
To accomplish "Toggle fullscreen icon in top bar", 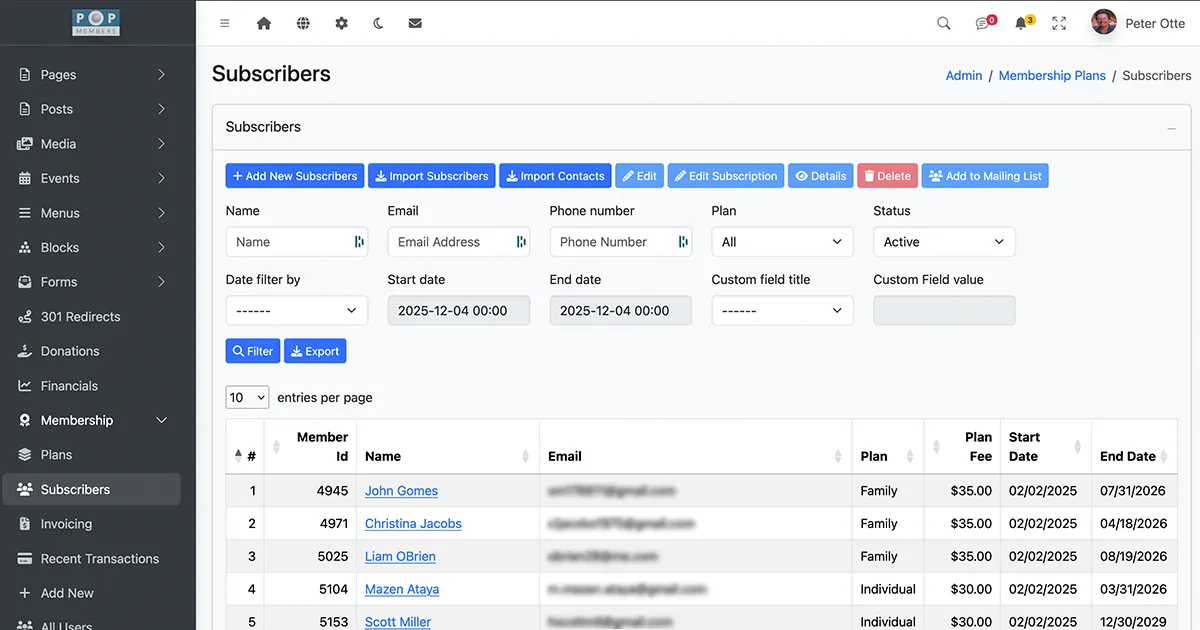I will (x=1059, y=23).
